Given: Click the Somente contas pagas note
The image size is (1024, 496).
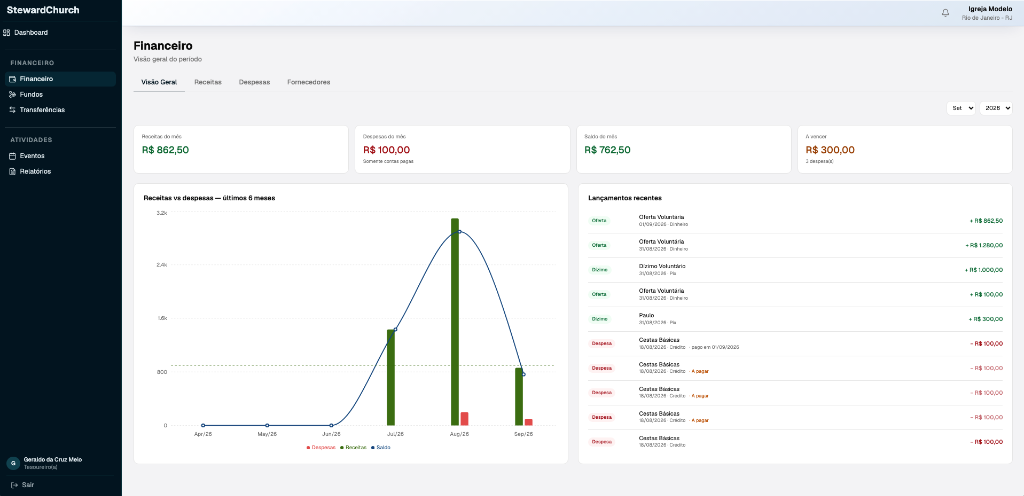Looking at the screenshot, I should click(388, 161).
